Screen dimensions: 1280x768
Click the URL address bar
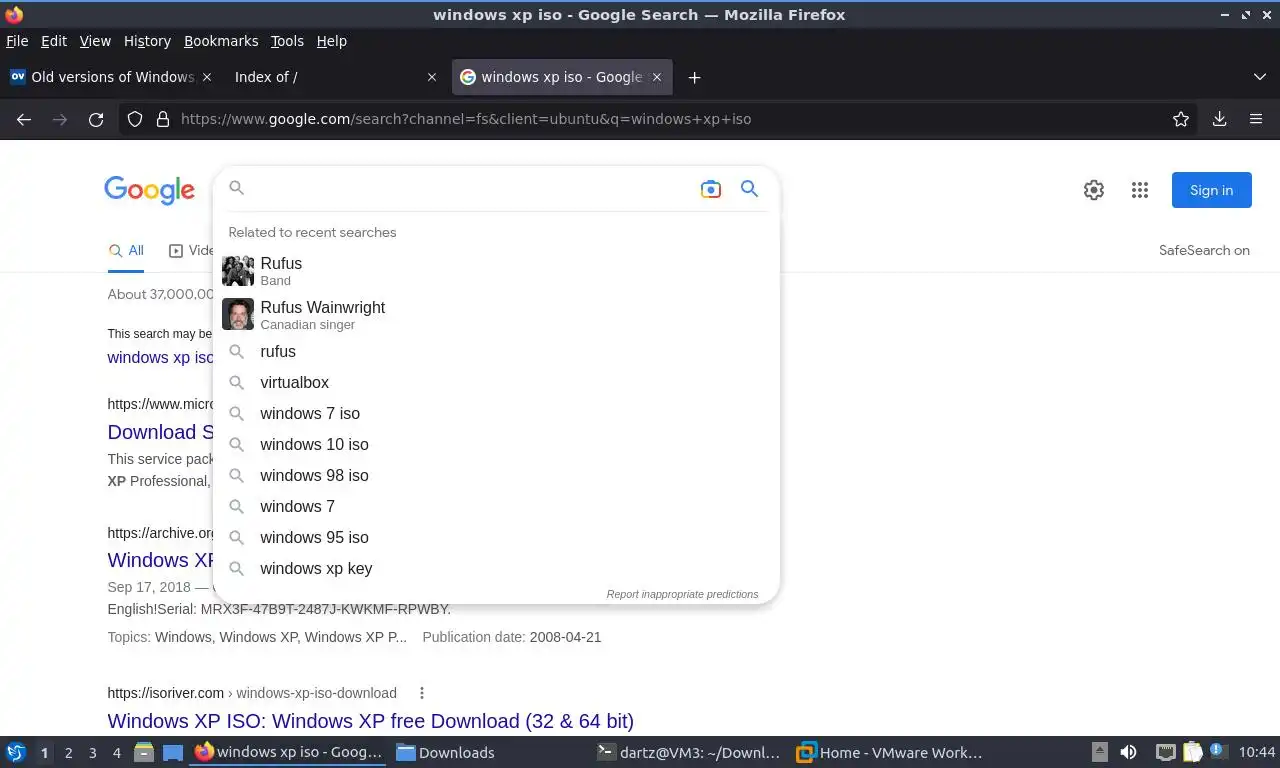click(660, 119)
